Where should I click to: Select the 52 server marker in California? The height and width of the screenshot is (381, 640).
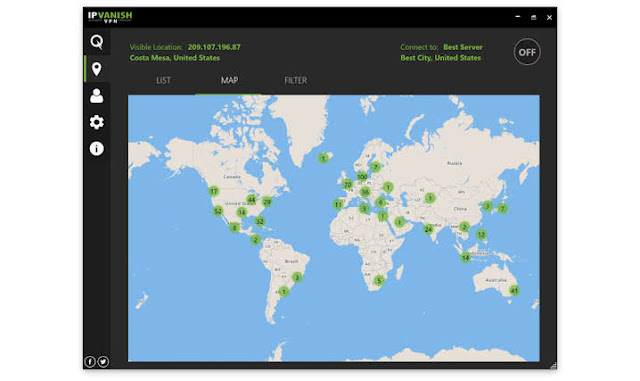218,211
